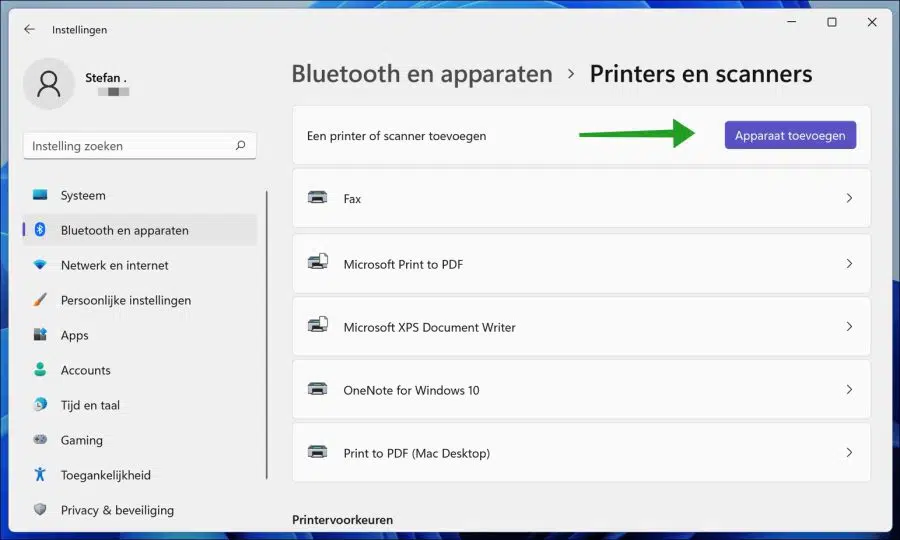Click the Microsoft Print to PDF printer icon
Screen dimensions: 900x540
pyautogui.click(x=317, y=262)
